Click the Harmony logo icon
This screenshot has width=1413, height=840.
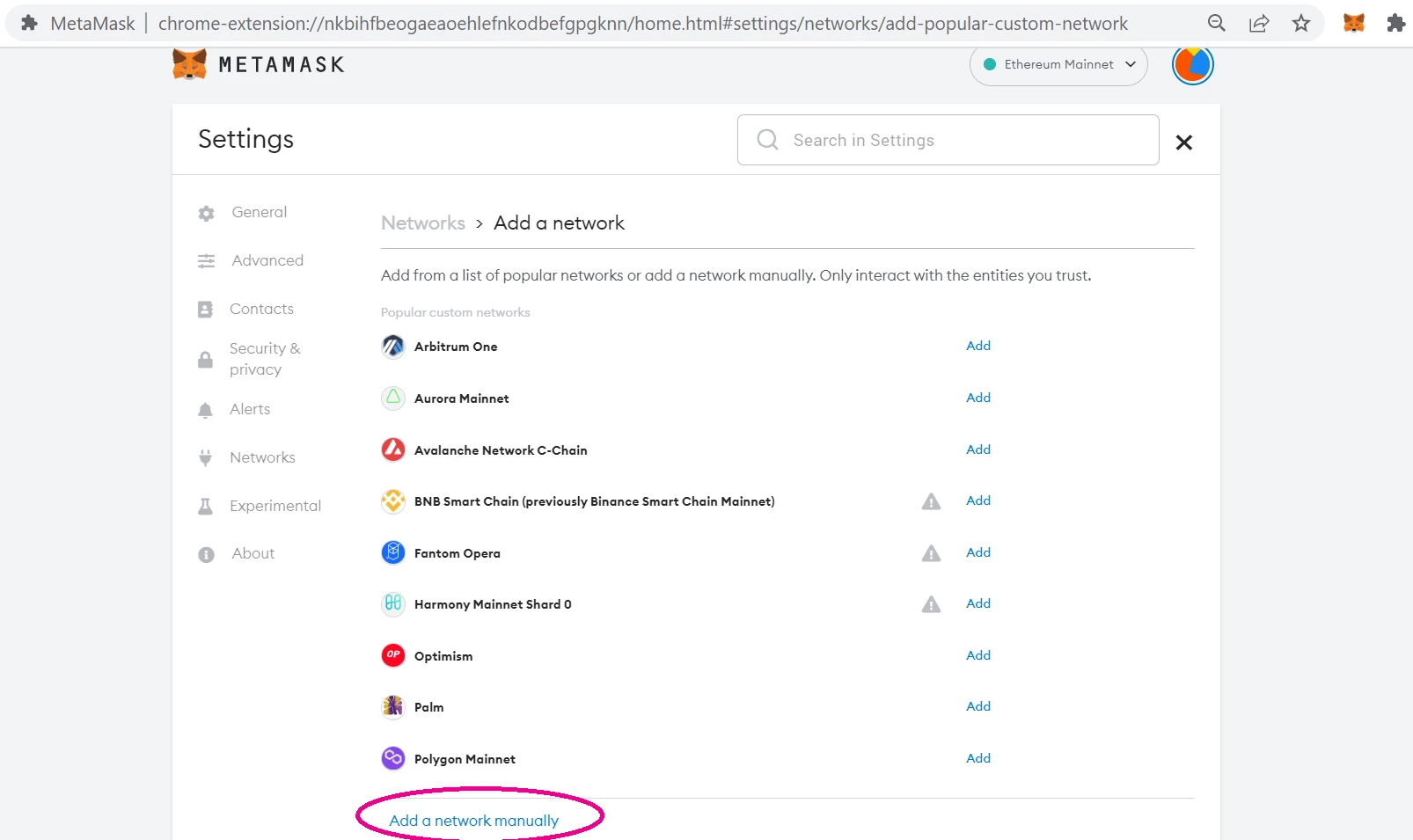(x=393, y=603)
